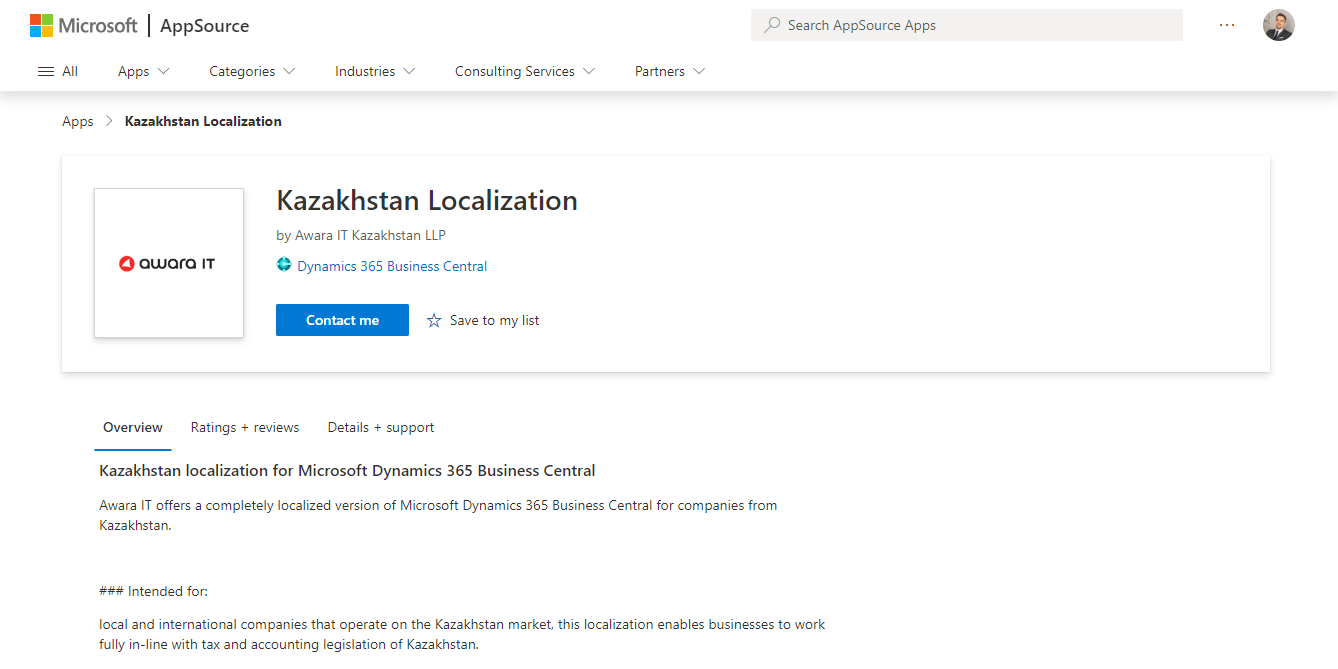This screenshot has width=1338, height=669.
Task: Open the Partners dropdown
Action: pos(669,71)
